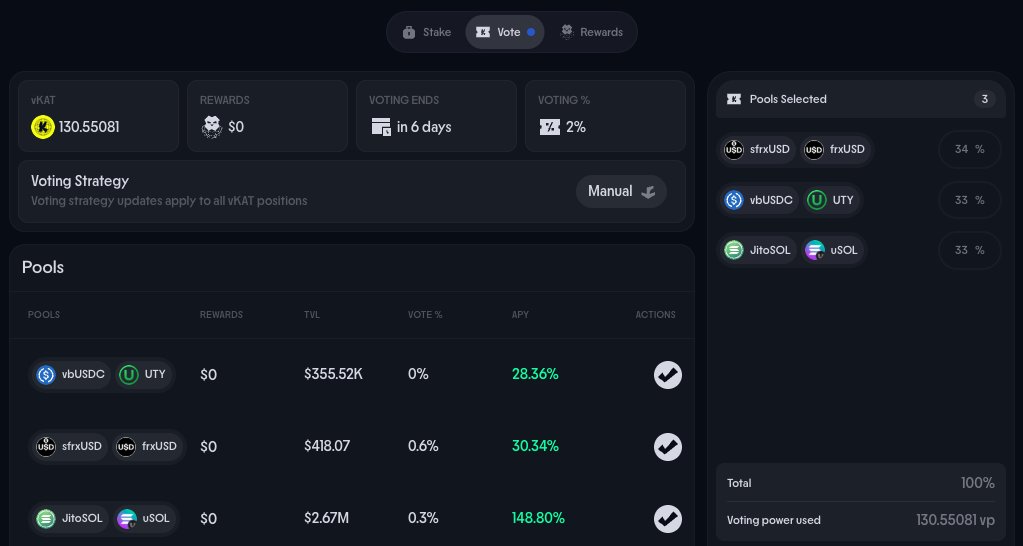Click the JitoSOL token icon in pools table
Image resolution: width=1023 pixels, height=546 pixels.
pos(45,518)
